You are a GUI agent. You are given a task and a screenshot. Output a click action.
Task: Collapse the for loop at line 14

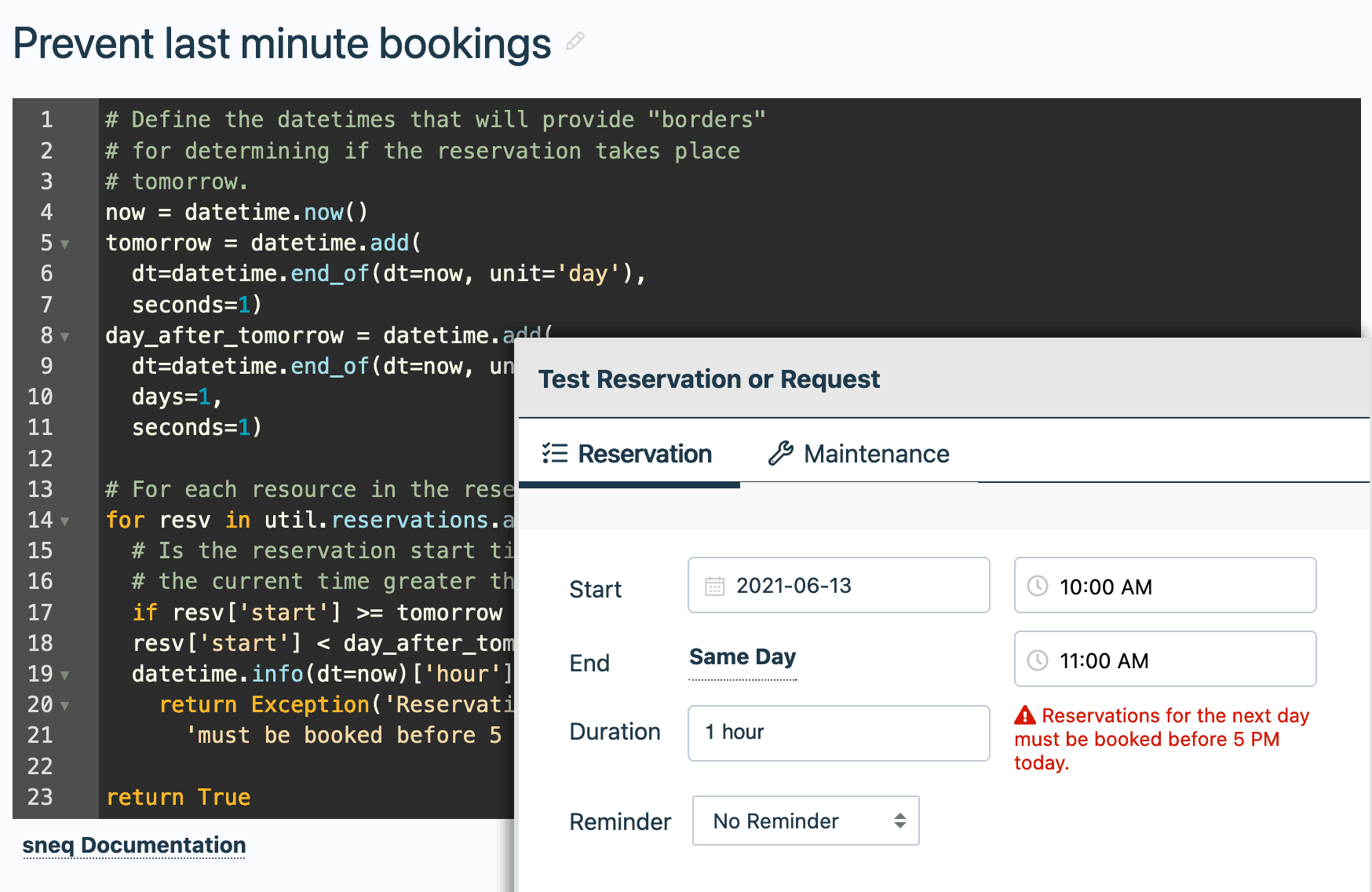[x=64, y=520]
